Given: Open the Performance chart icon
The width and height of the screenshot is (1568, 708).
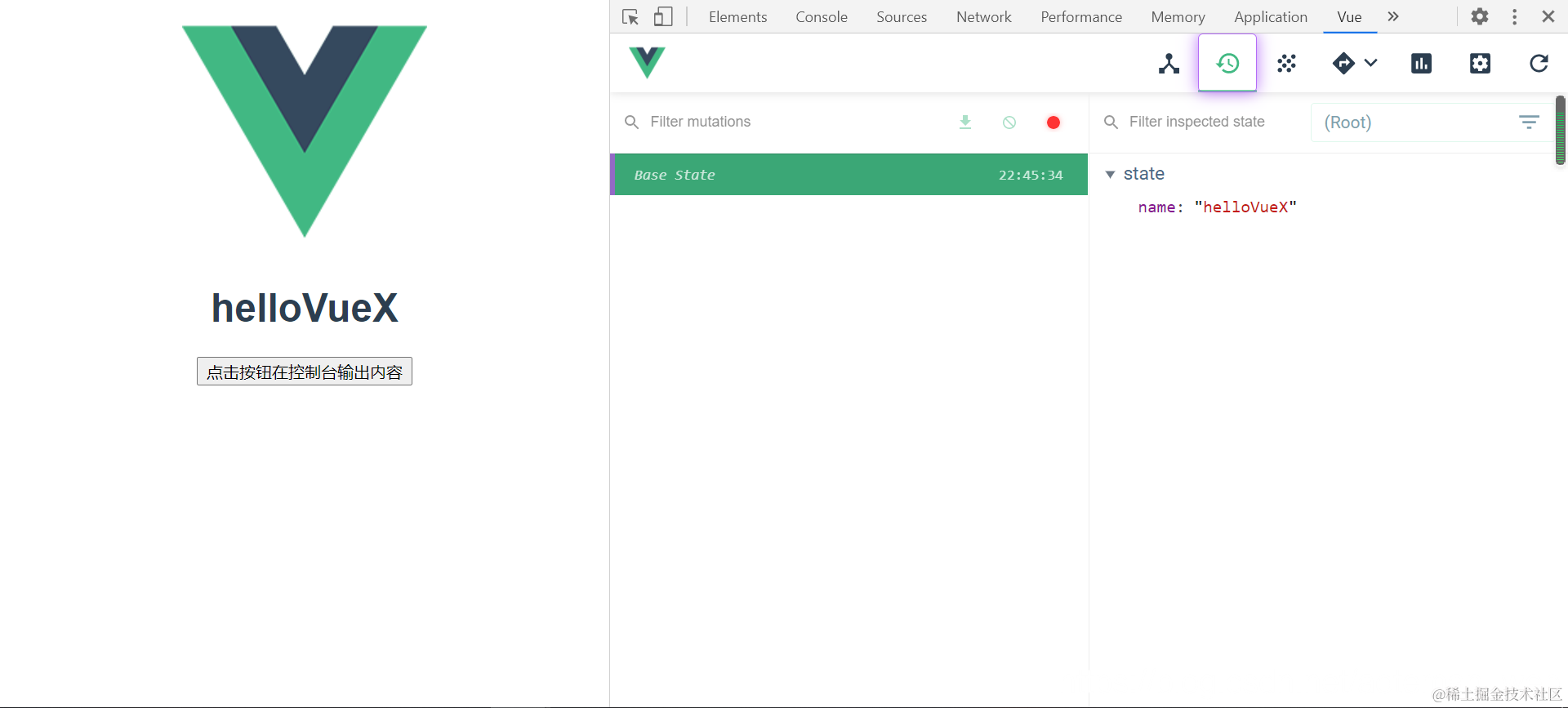Looking at the screenshot, I should click(x=1421, y=63).
